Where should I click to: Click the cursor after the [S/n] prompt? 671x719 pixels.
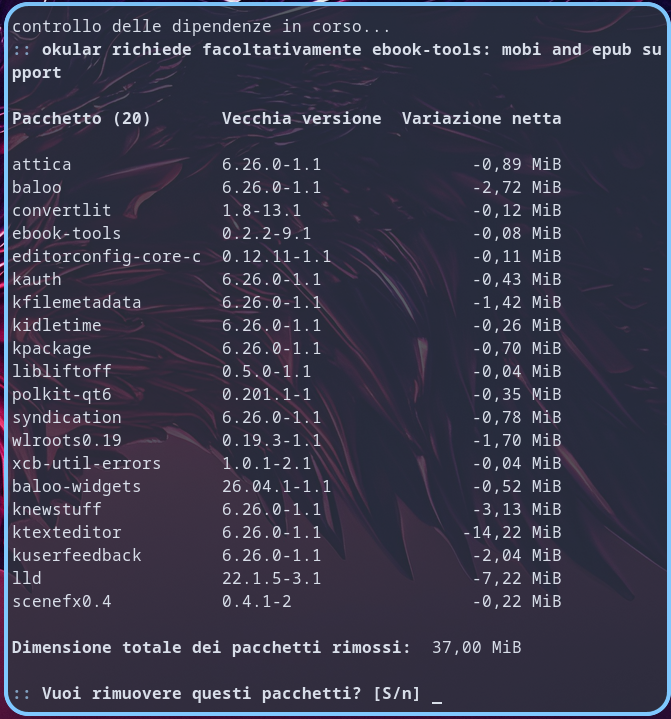pos(437,695)
